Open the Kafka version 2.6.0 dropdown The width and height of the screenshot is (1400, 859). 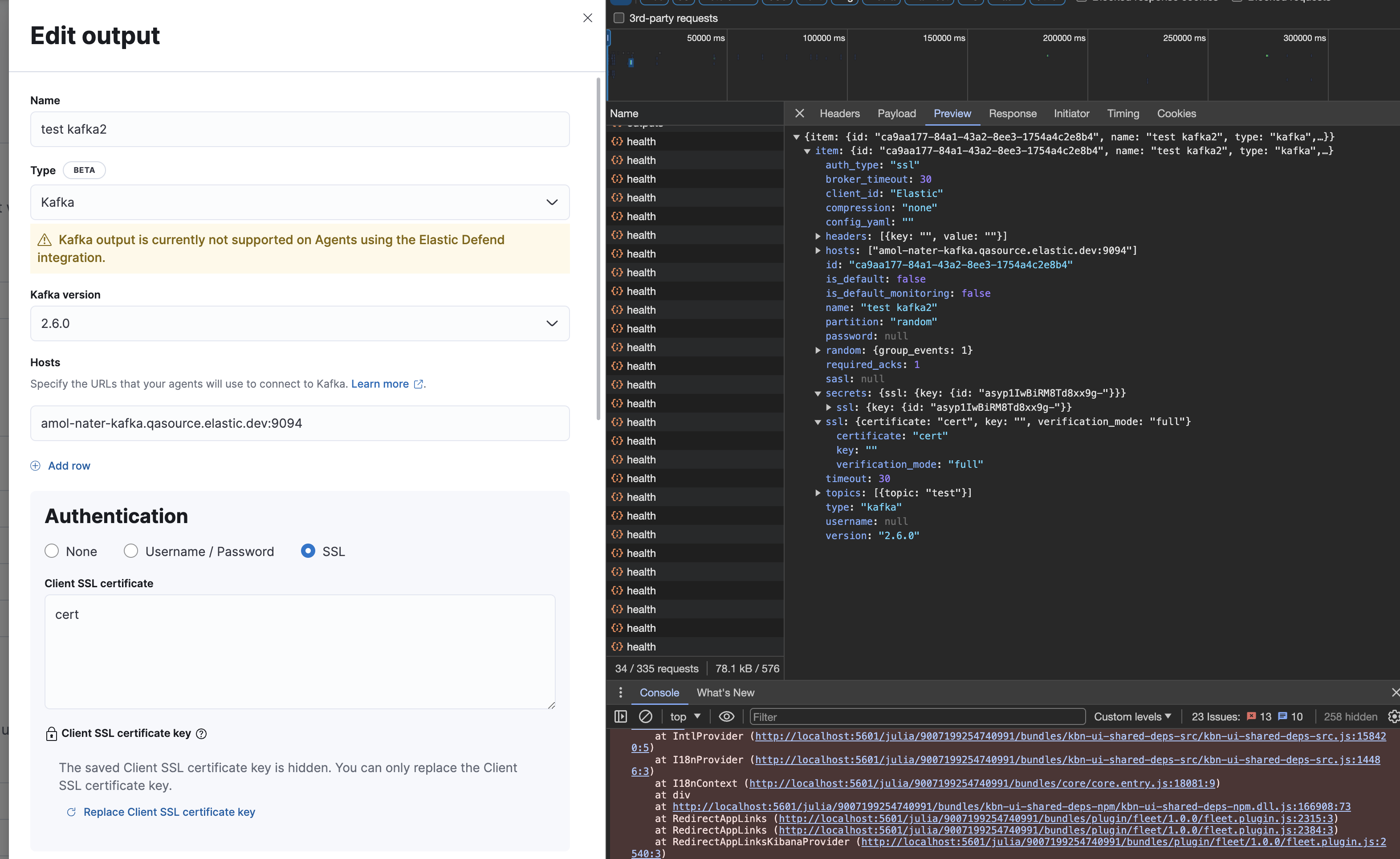click(300, 323)
